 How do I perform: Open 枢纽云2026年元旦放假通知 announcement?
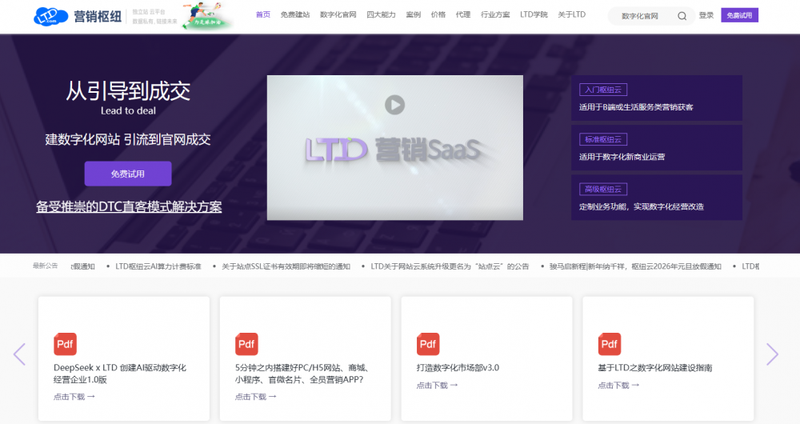click(x=635, y=266)
